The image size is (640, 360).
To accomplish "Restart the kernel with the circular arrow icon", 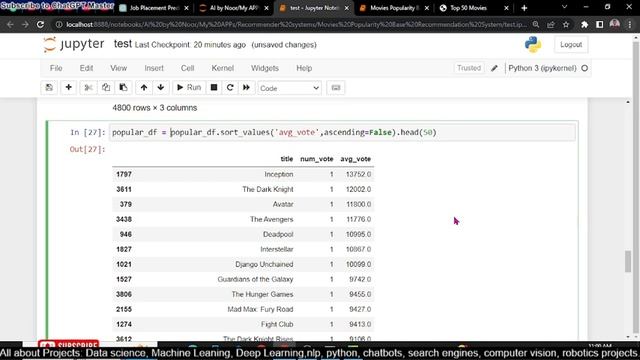I will click(230, 88).
